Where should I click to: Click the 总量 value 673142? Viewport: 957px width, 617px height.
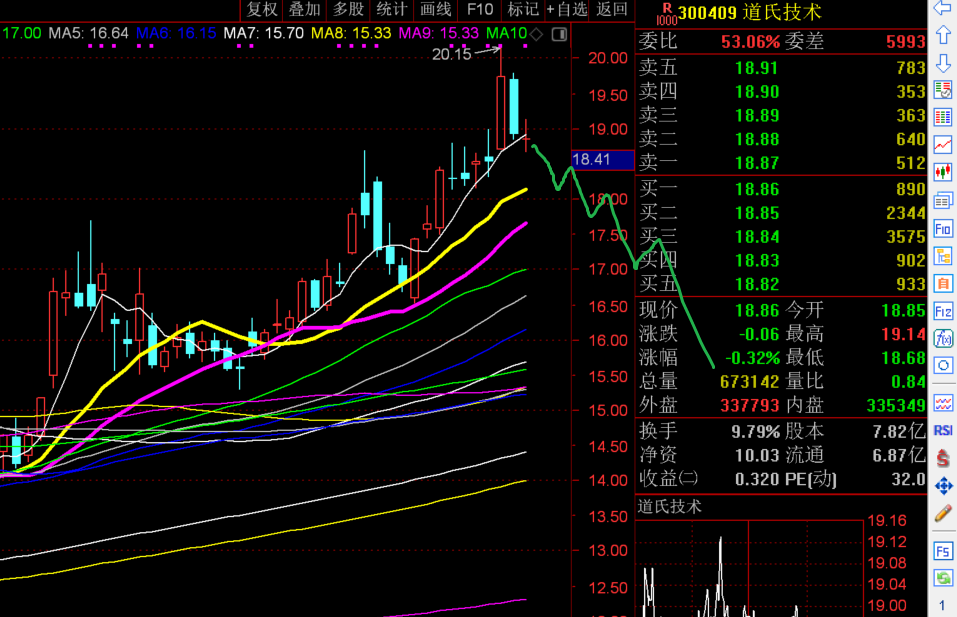[749, 382]
